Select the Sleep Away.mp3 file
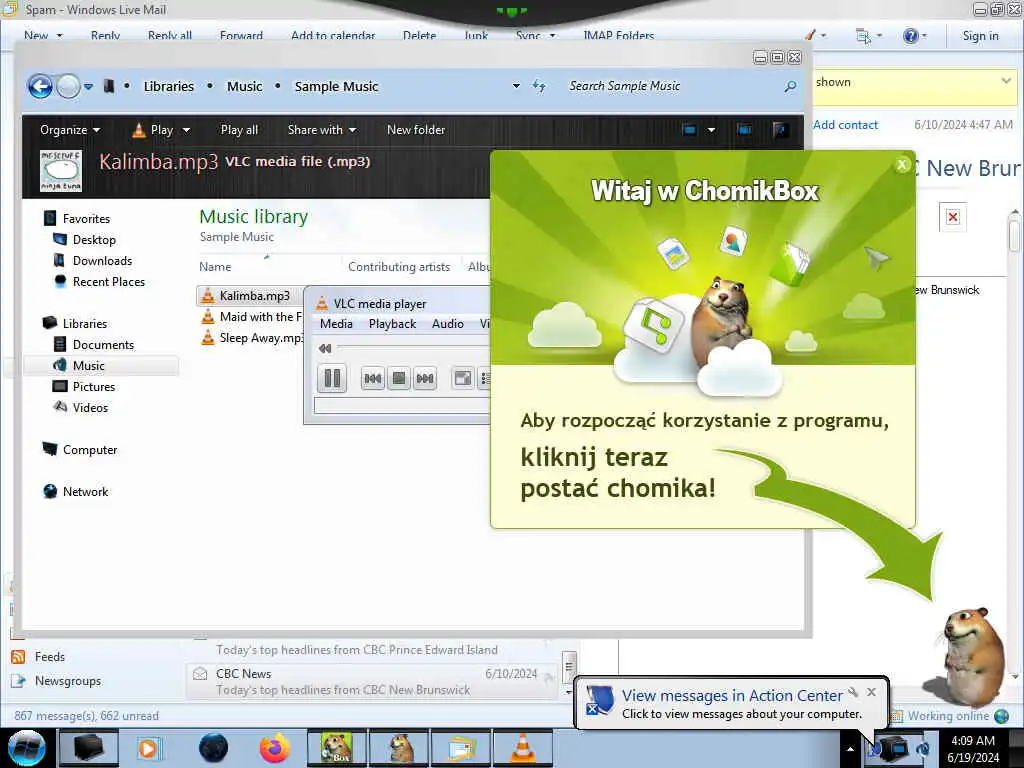The image size is (1024, 768). tap(251, 338)
